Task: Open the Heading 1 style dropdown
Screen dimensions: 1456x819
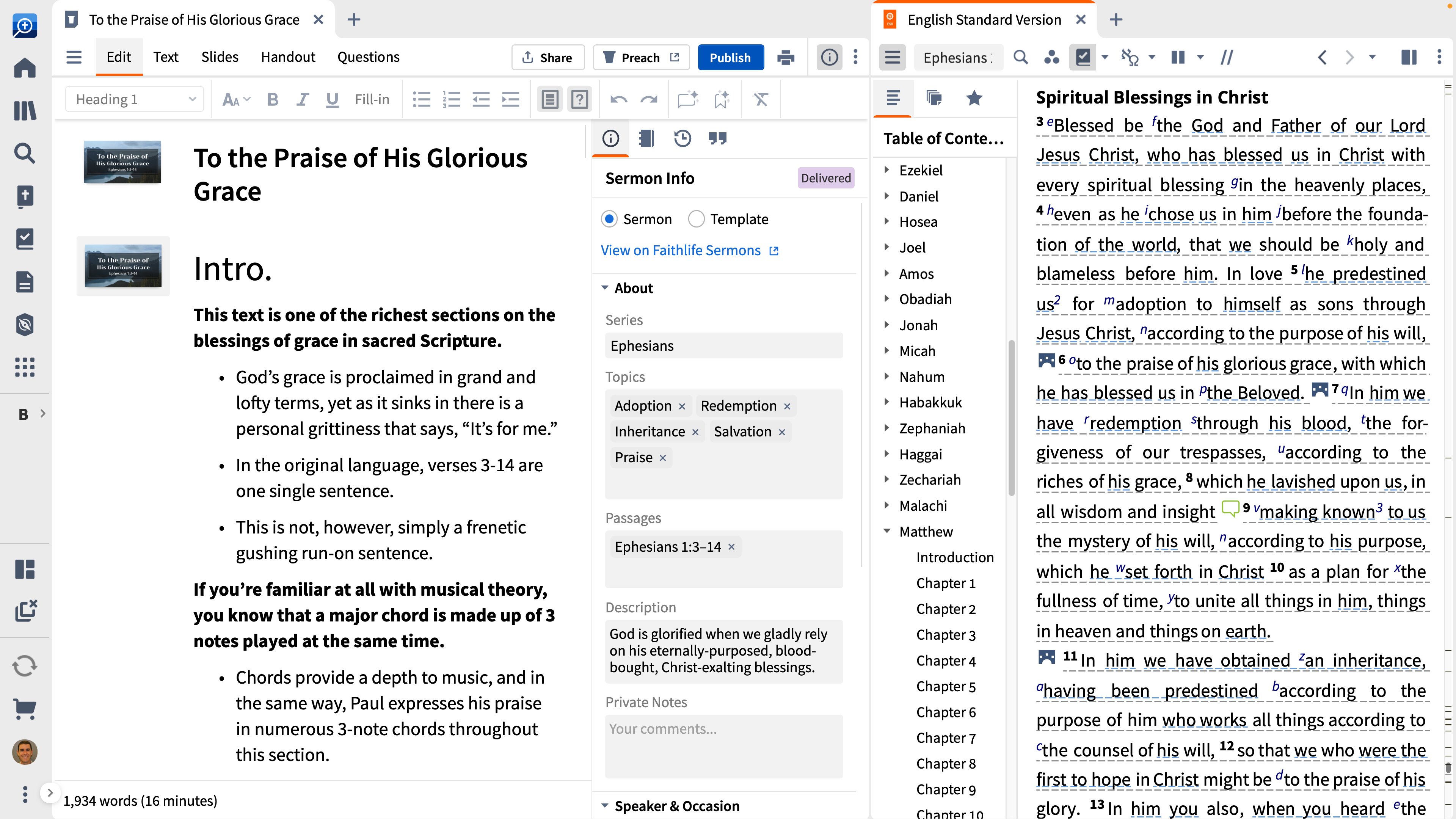Action: (x=135, y=99)
